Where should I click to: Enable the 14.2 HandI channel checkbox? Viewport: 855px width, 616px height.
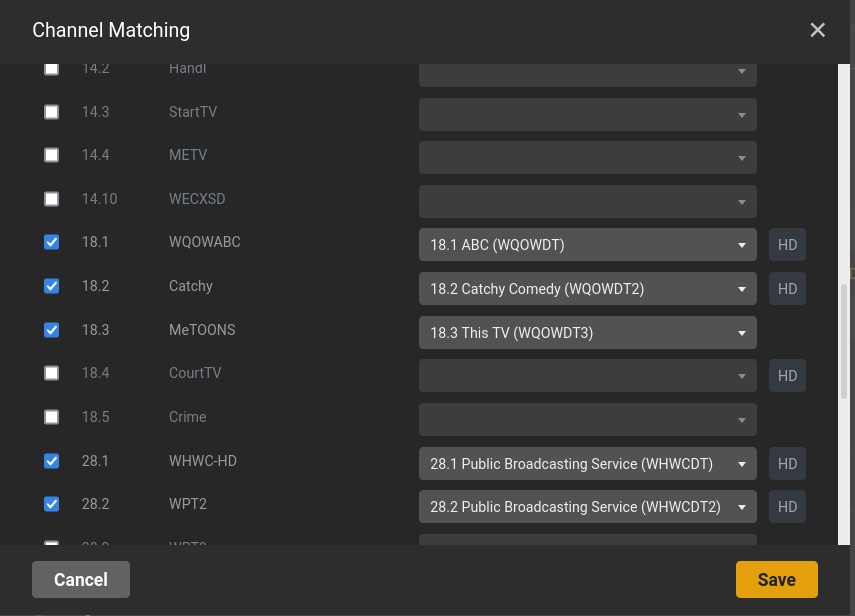(52, 69)
